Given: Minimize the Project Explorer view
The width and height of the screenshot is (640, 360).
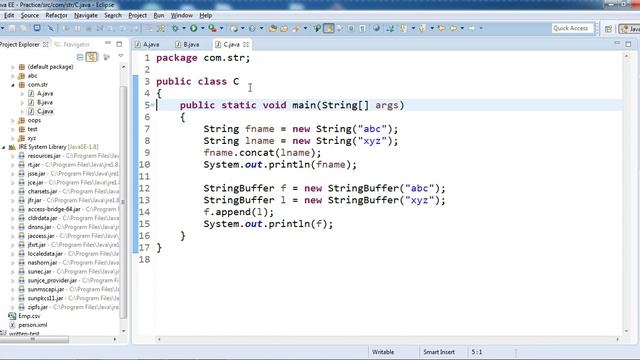Looking at the screenshot, I should click(x=108, y=43).
